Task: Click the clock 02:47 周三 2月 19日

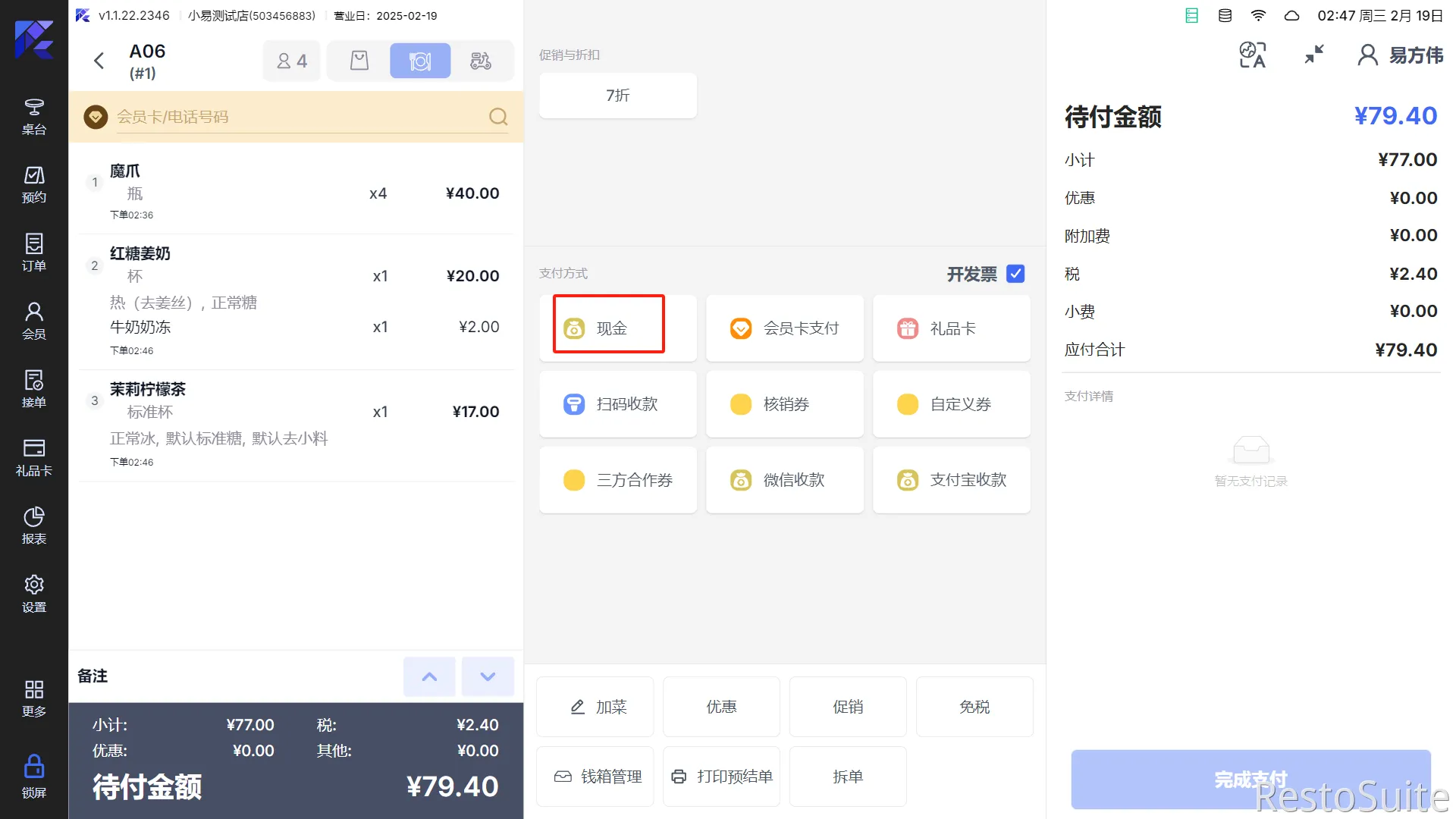Action: 1379,16
